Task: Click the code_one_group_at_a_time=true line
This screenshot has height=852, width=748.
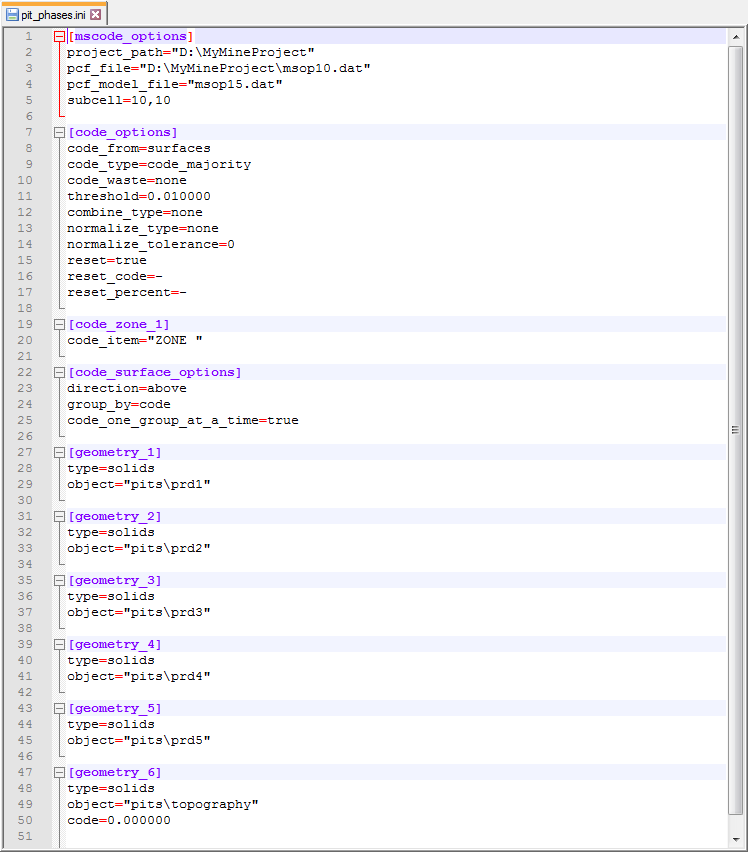Action: [x=183, y=421]
